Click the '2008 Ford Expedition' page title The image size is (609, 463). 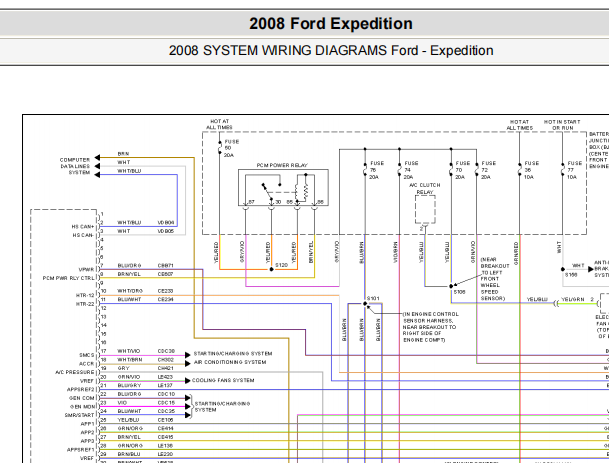[331, 24]
